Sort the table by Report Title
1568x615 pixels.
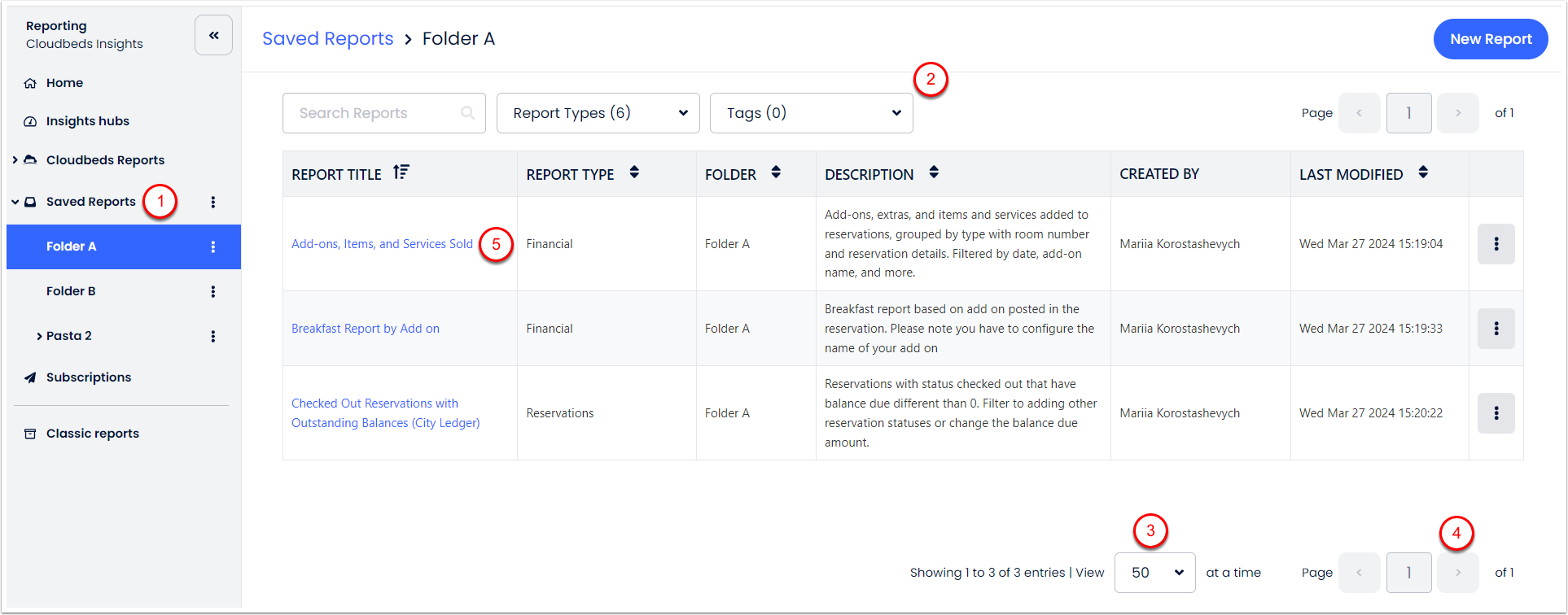(401, 172)
